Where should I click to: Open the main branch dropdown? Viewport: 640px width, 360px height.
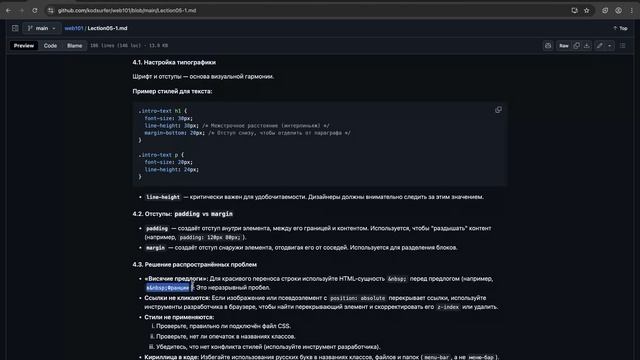[42, 28]
